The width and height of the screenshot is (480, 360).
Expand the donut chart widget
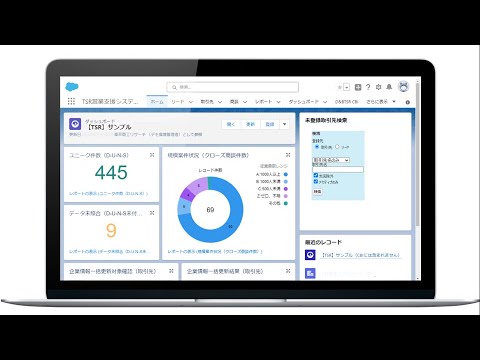click(x=288, y=155)
